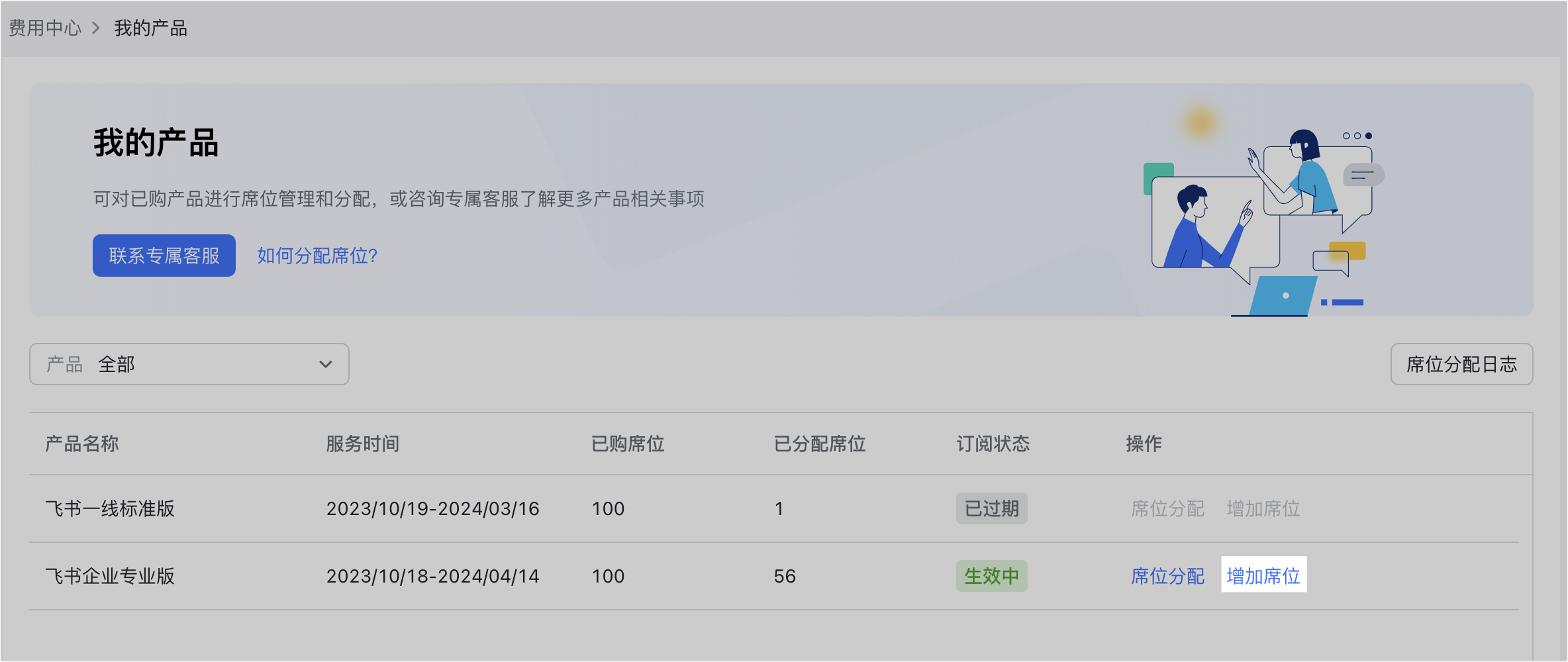Click the 服务时间 column header
This screenshot has width=1568, height=662.
(x=363, y=444)
